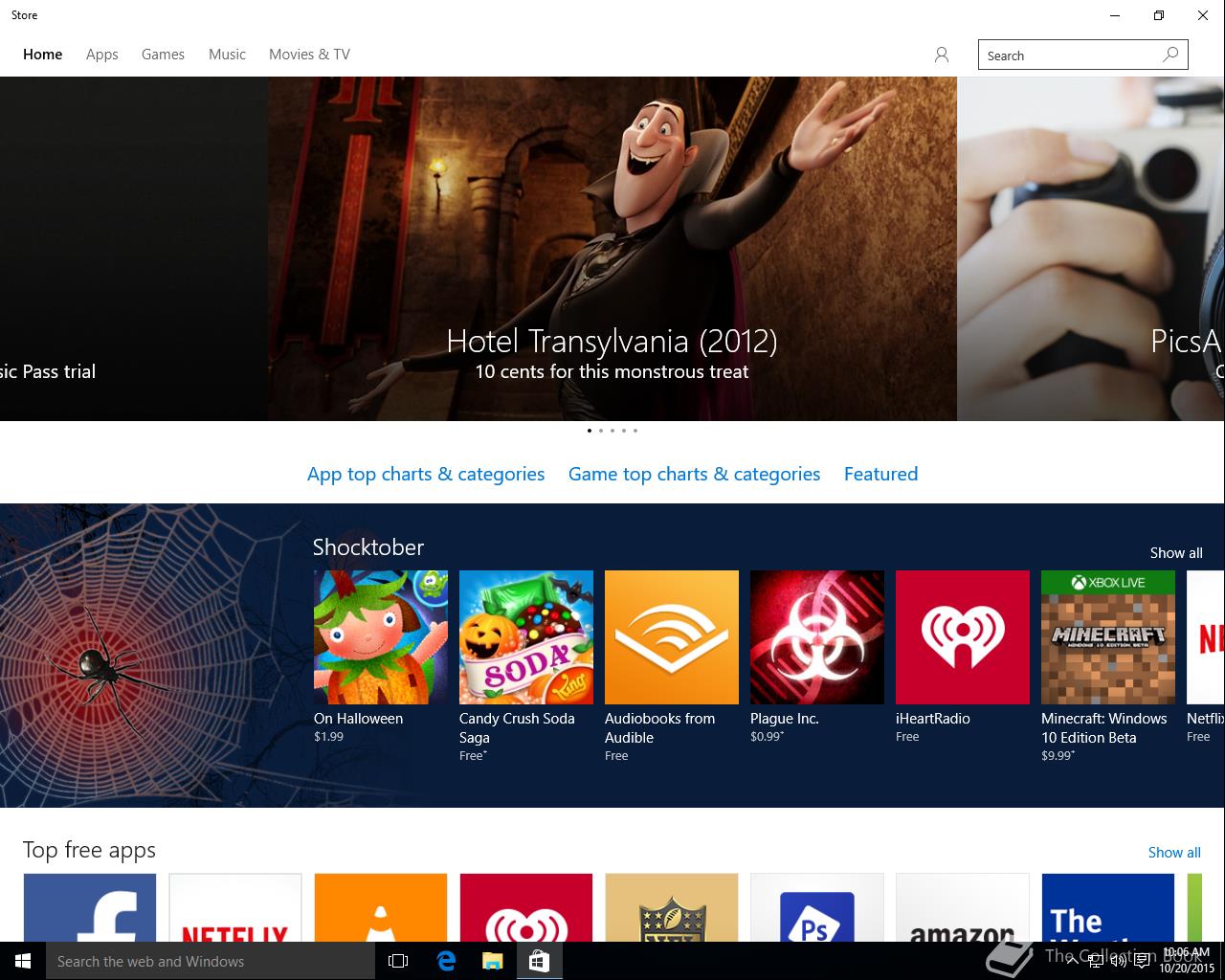Screen dimensions: 1225x980
Task: Click Plague Inc. $0.99 price
Action: click(x=767, y=737)
